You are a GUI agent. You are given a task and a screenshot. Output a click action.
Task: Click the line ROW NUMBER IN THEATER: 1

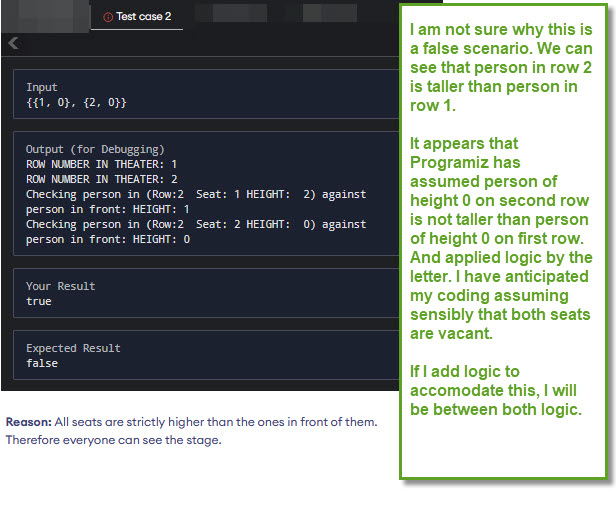(101, 164)
